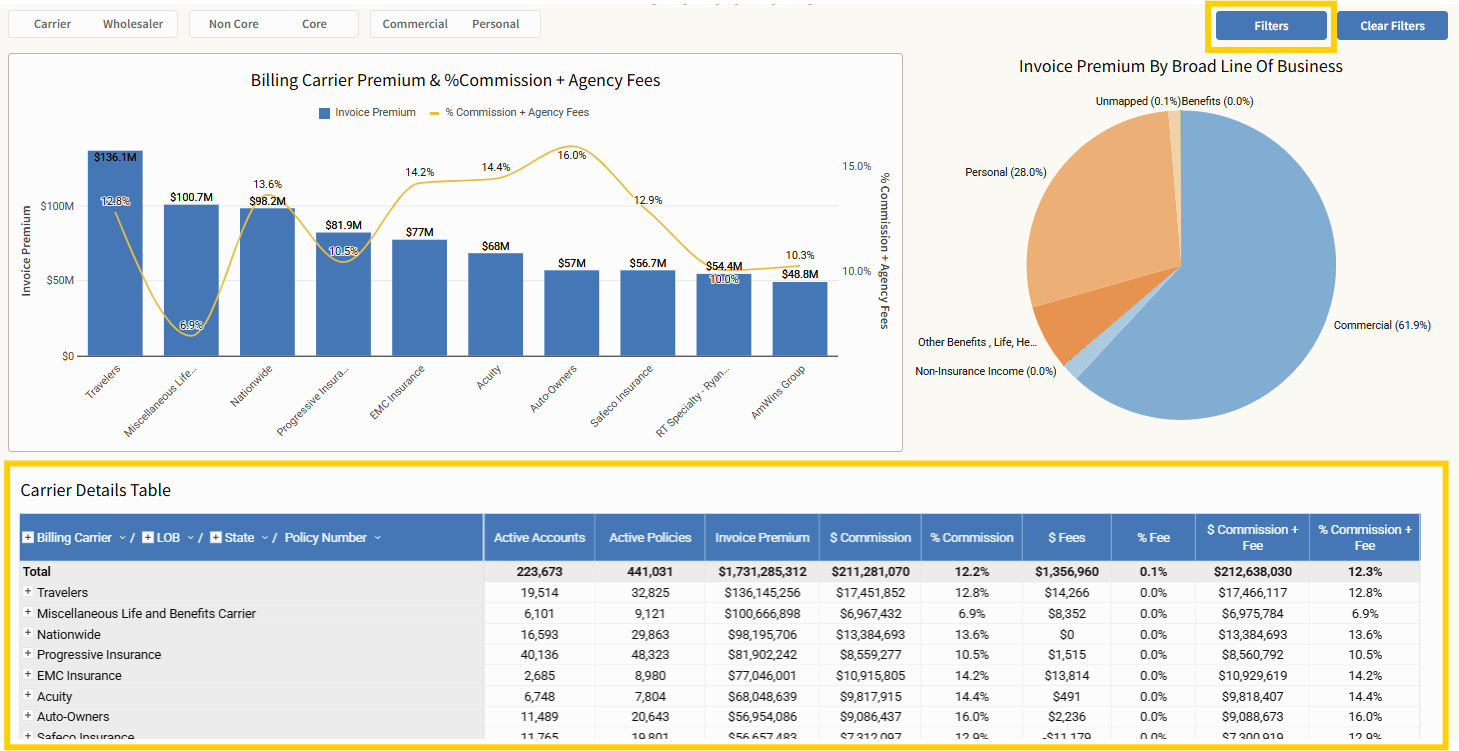Screen dimensions: 1459x751
Task: Expand the Travelers row
Action: coord(28,593)
